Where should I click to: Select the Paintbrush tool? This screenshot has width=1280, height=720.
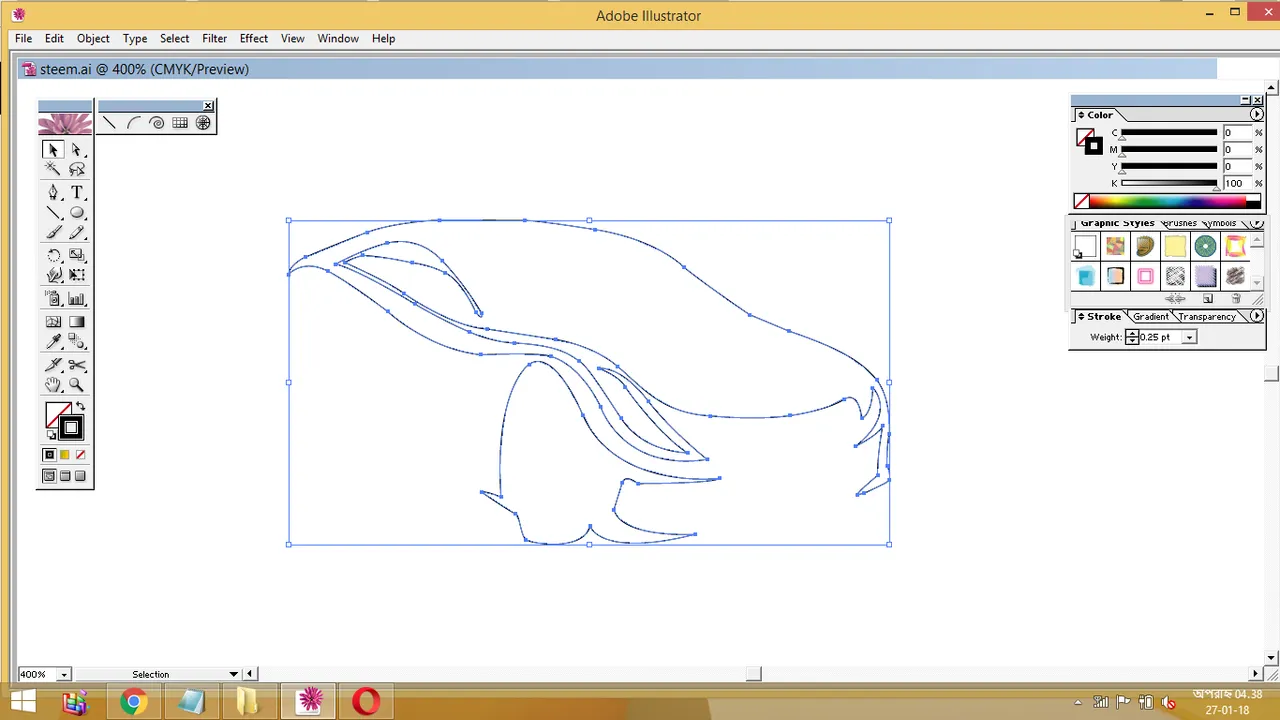point(53,233)
